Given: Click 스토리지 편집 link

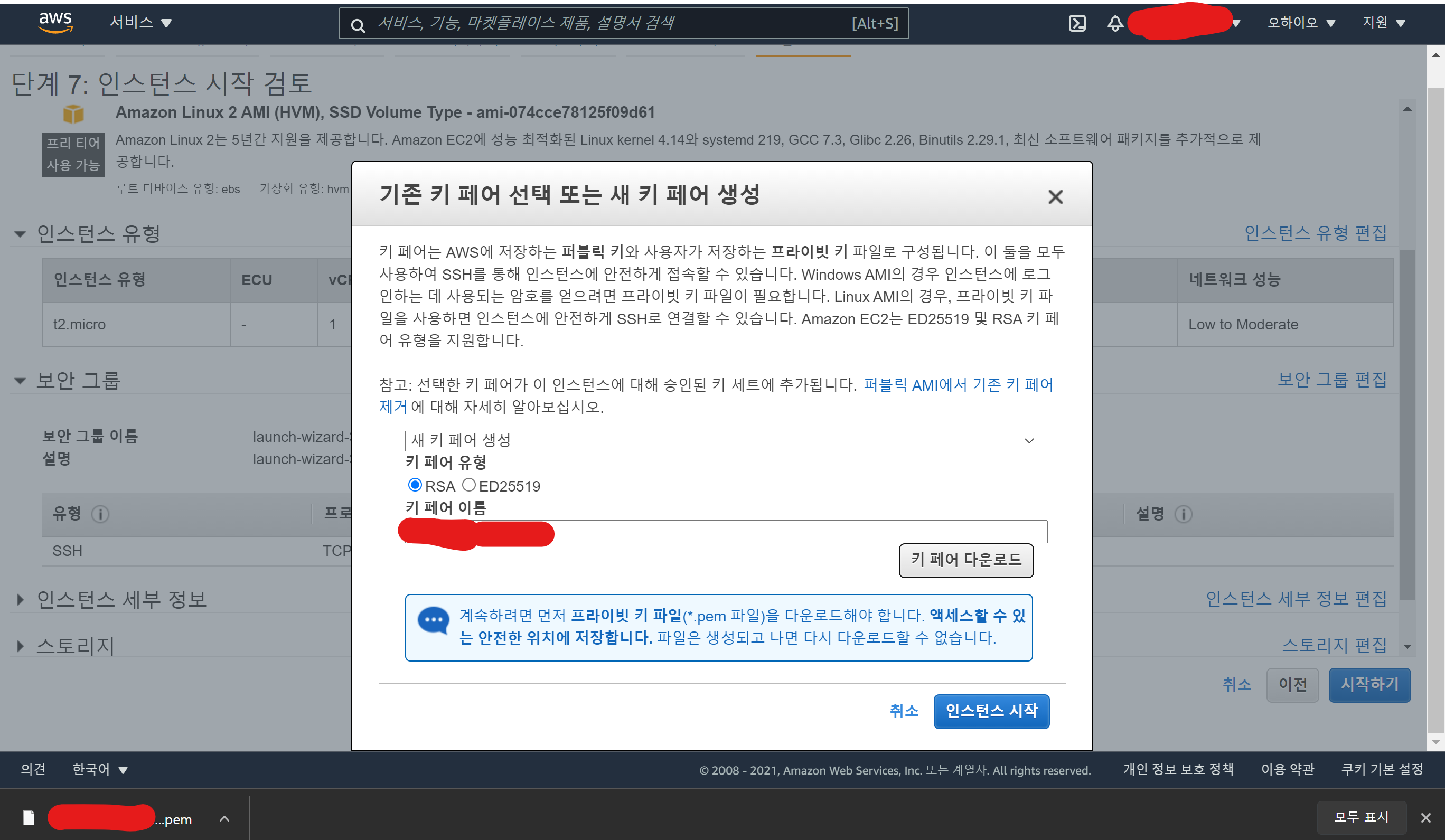Looking at the screenshot, I should coord(1334,645).
